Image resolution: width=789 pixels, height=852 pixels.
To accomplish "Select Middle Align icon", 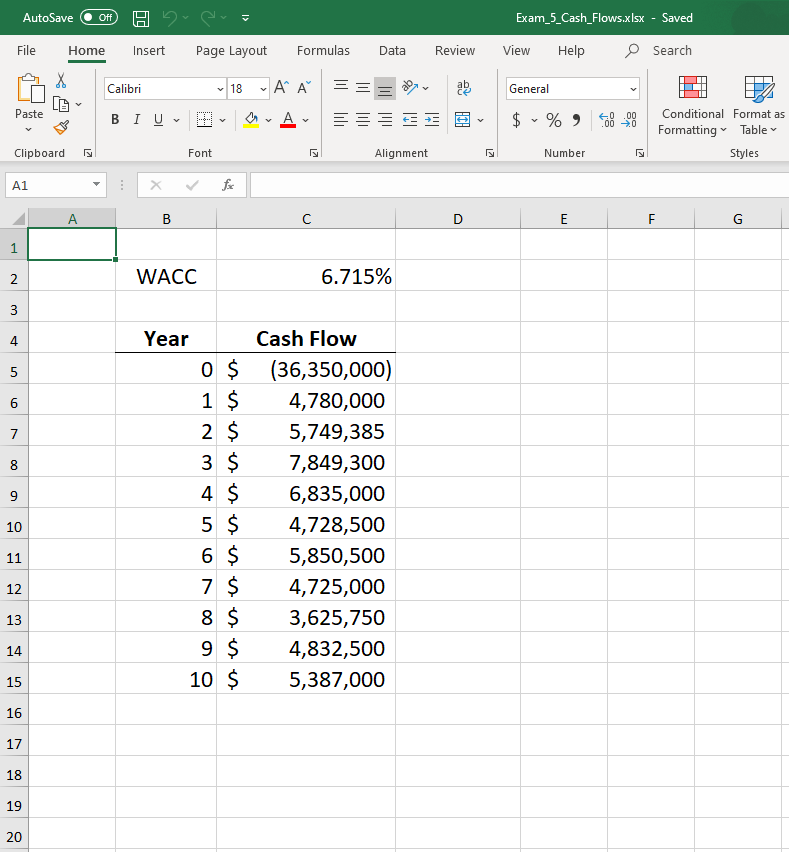I will tap(363, 87).
